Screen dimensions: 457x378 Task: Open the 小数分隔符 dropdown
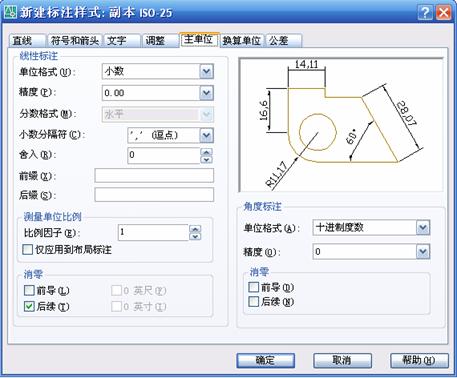click(x=206, y=135)
